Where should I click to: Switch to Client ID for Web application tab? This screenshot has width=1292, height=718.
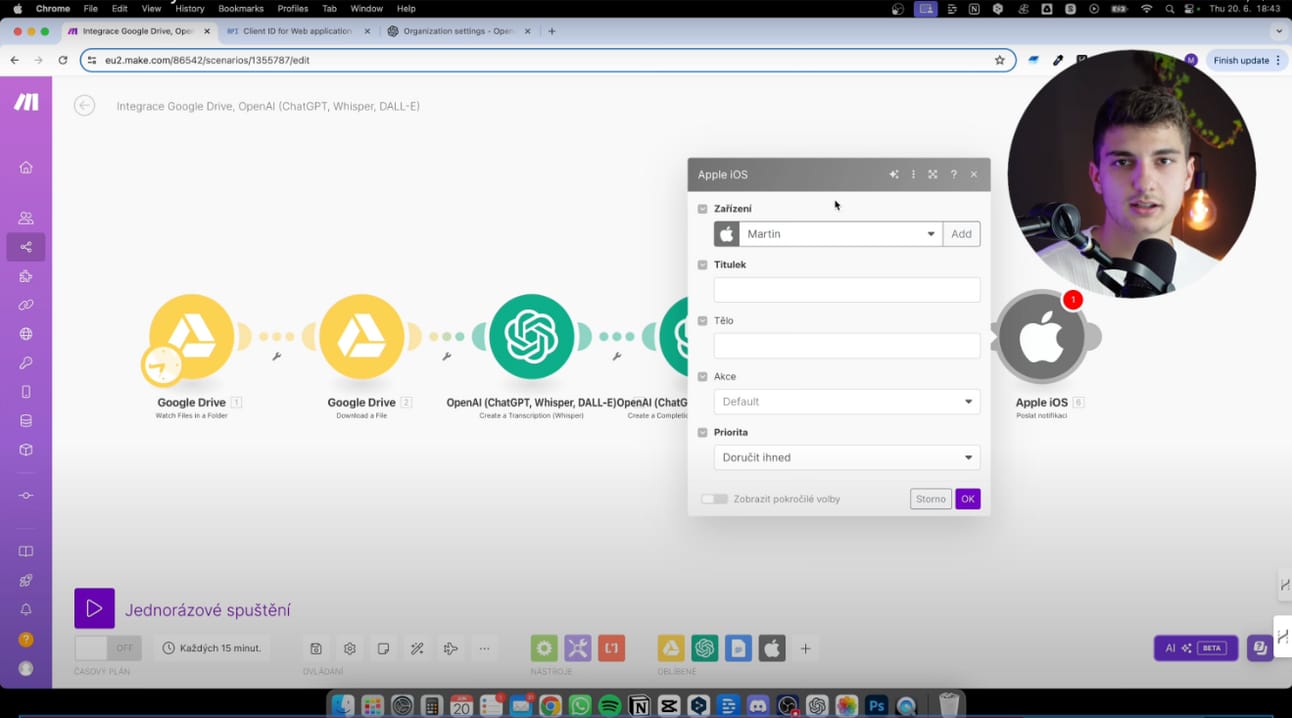(296, 31)
